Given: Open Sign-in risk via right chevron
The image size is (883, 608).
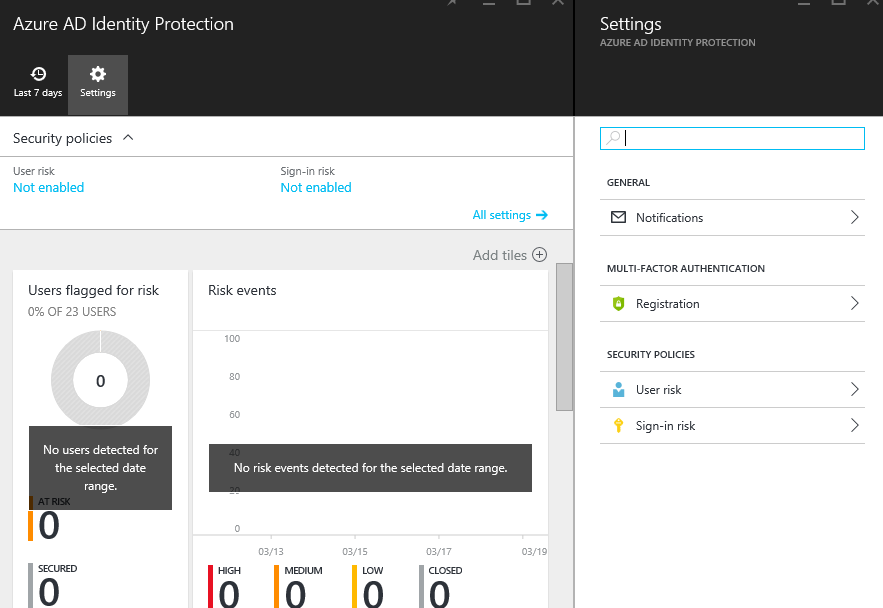Looking at the screenshot, I should 855,426.
